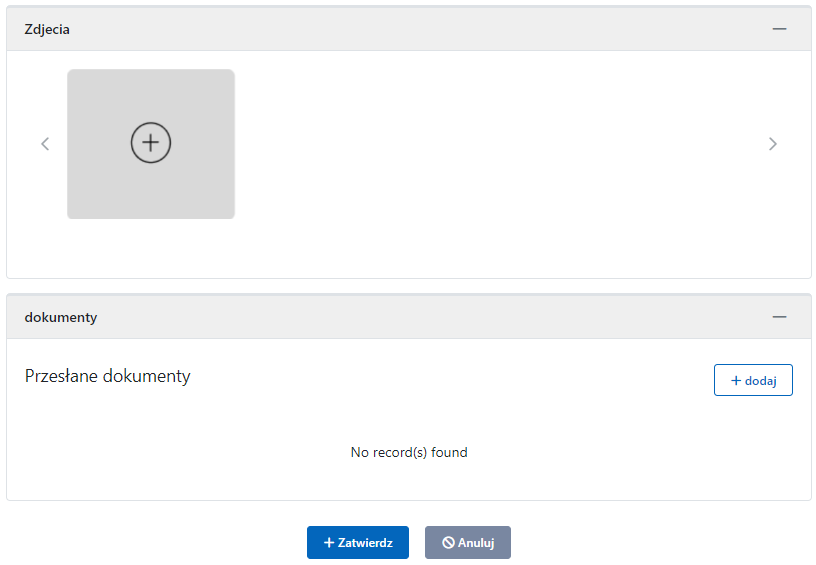Collapse the dokumenty panel with minus icon
Screen dimensions: 816x565
pos(779,317)
